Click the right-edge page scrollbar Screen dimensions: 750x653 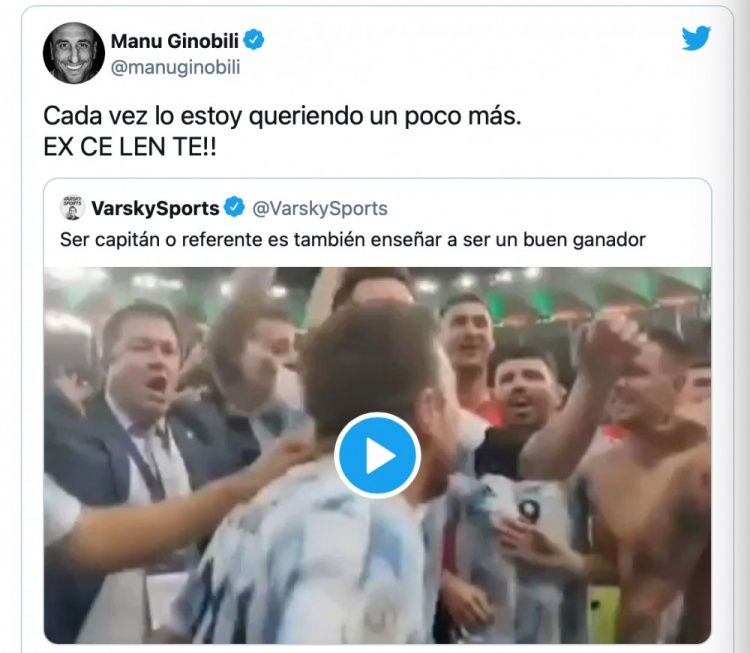coord(745,326)
